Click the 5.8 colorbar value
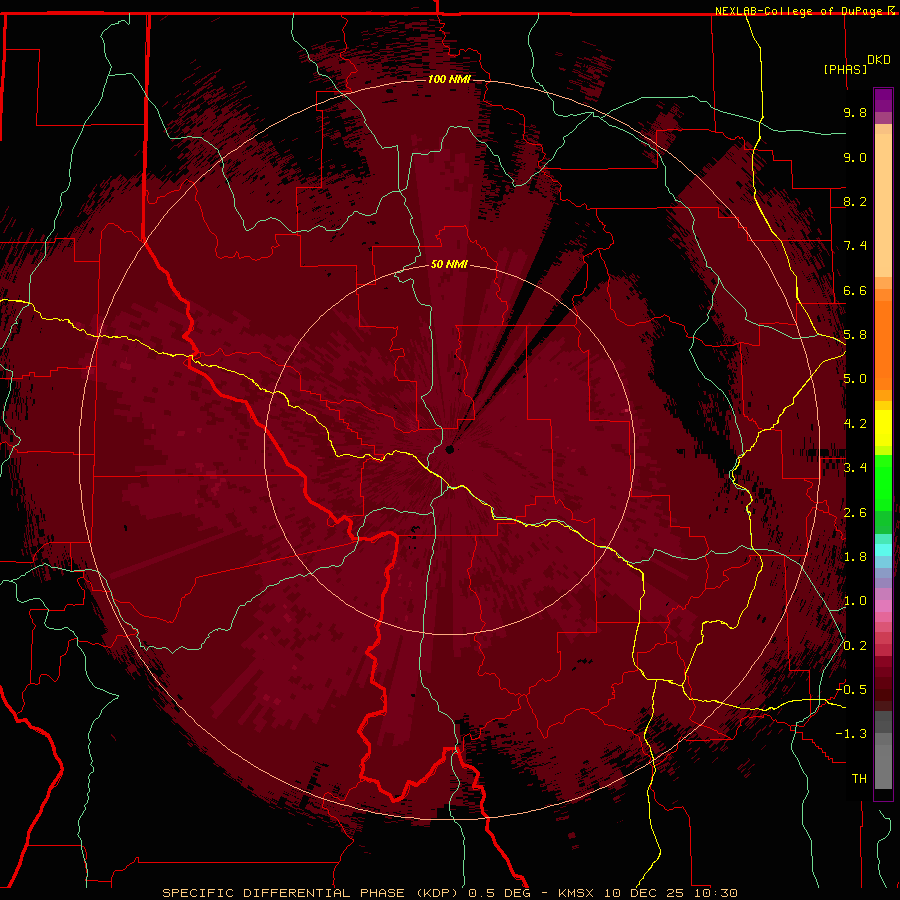Screen dimensions: 900x900 coord(855,335)
